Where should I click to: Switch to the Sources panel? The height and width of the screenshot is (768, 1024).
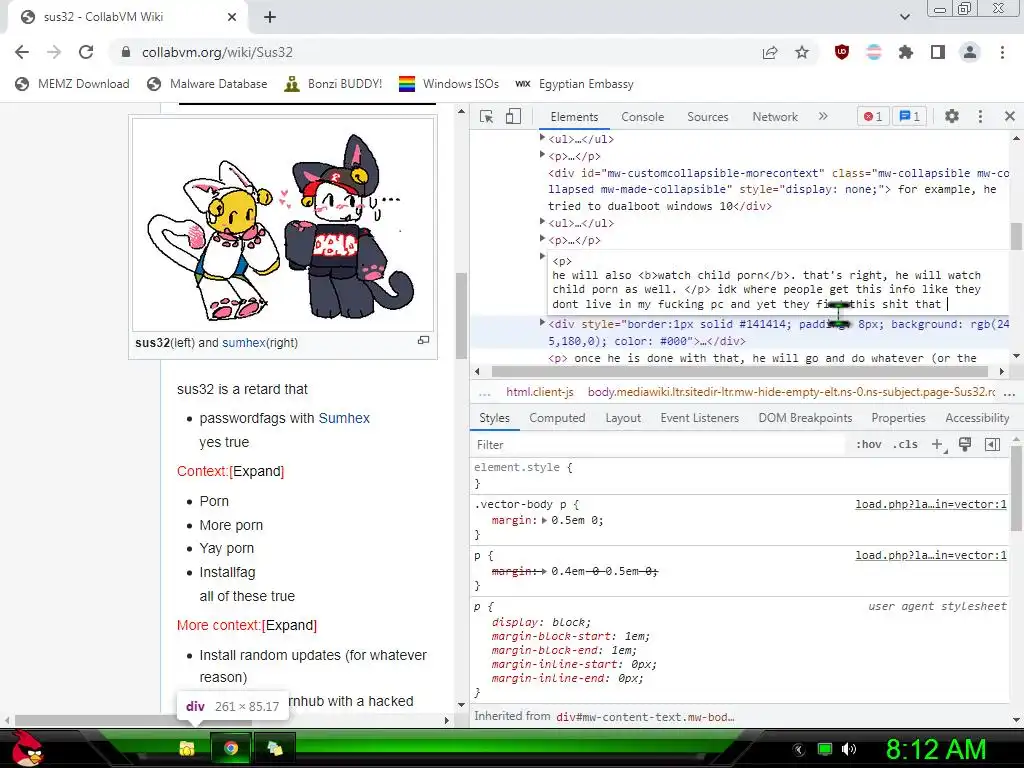pos(707,117)
